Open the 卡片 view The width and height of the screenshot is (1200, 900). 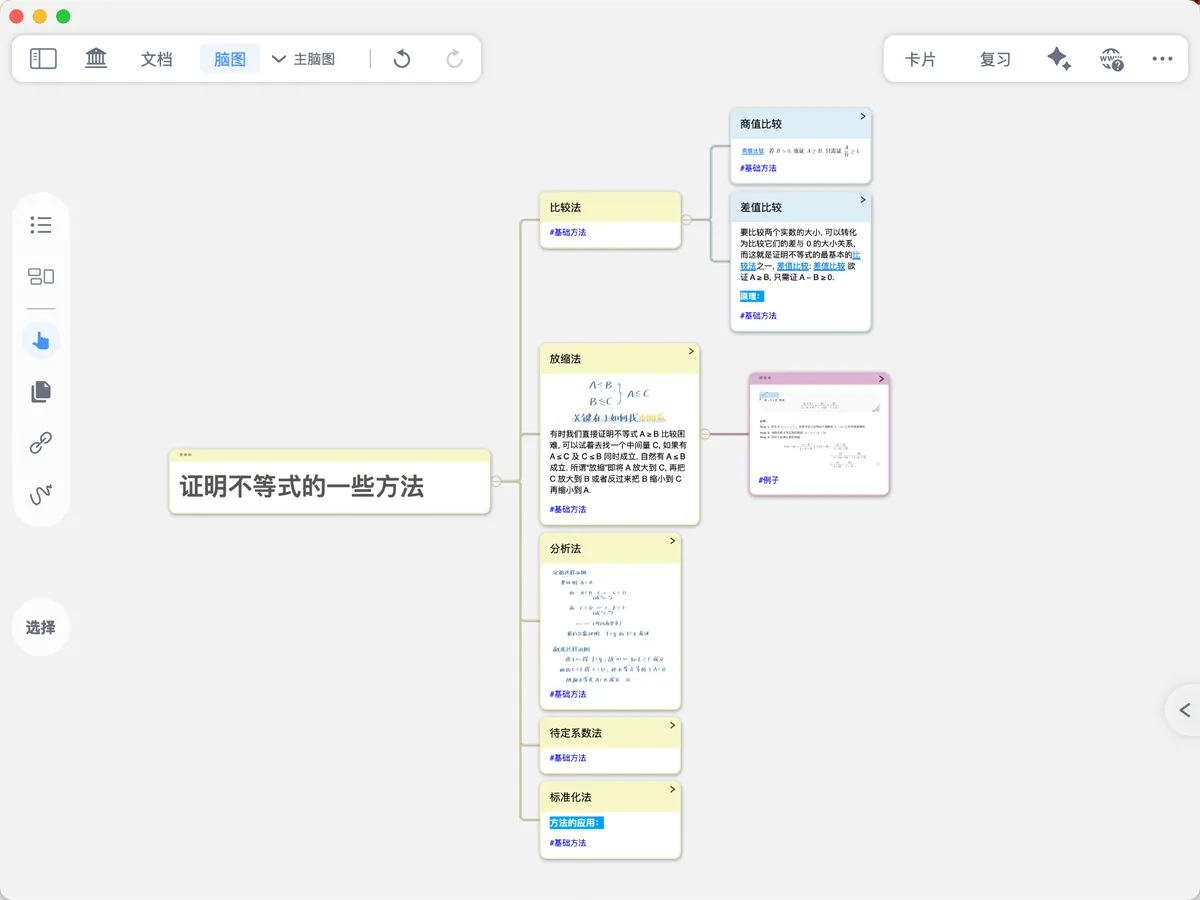920,59
